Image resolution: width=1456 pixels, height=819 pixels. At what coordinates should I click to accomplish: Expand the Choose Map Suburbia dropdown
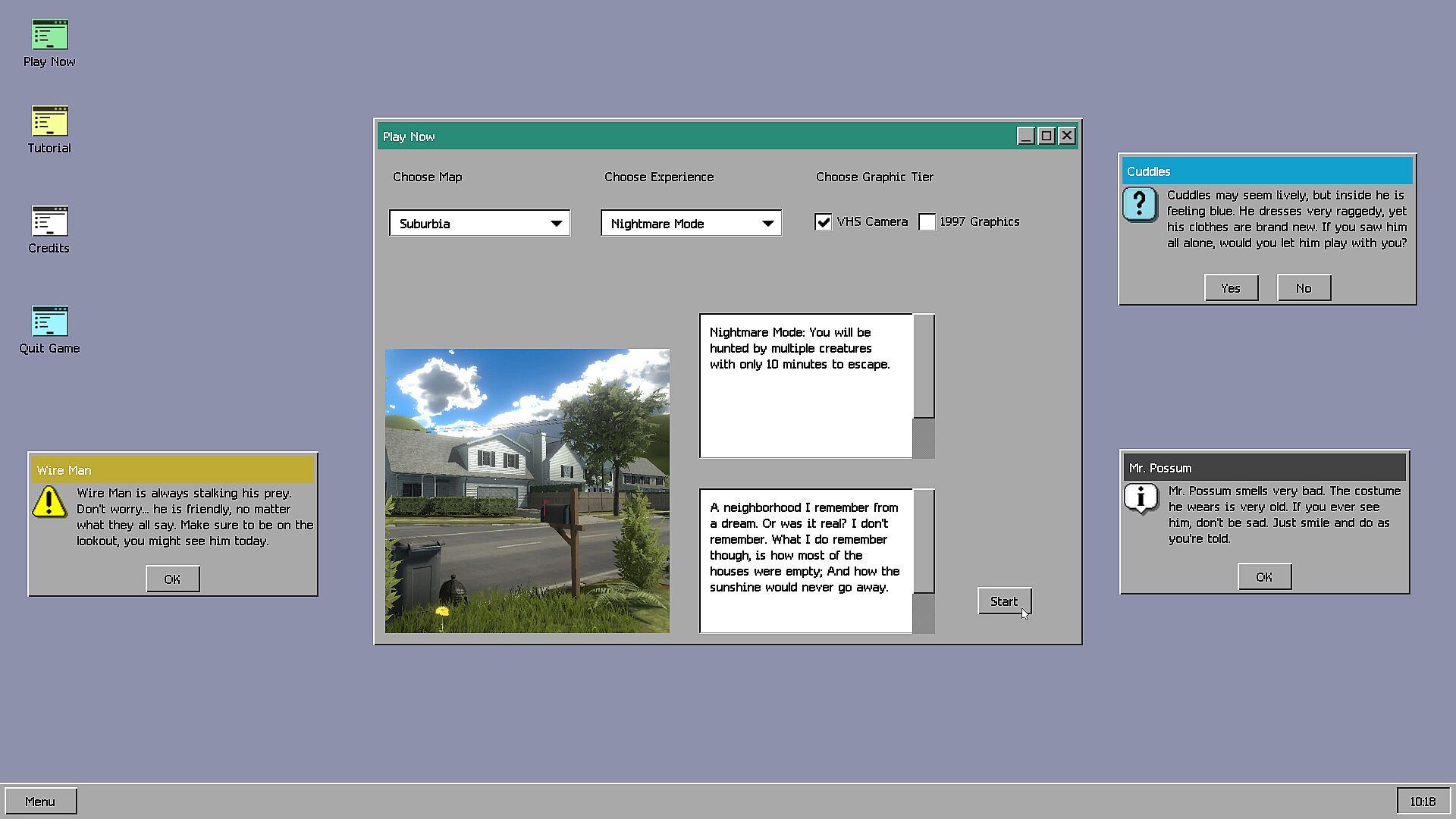479,223
